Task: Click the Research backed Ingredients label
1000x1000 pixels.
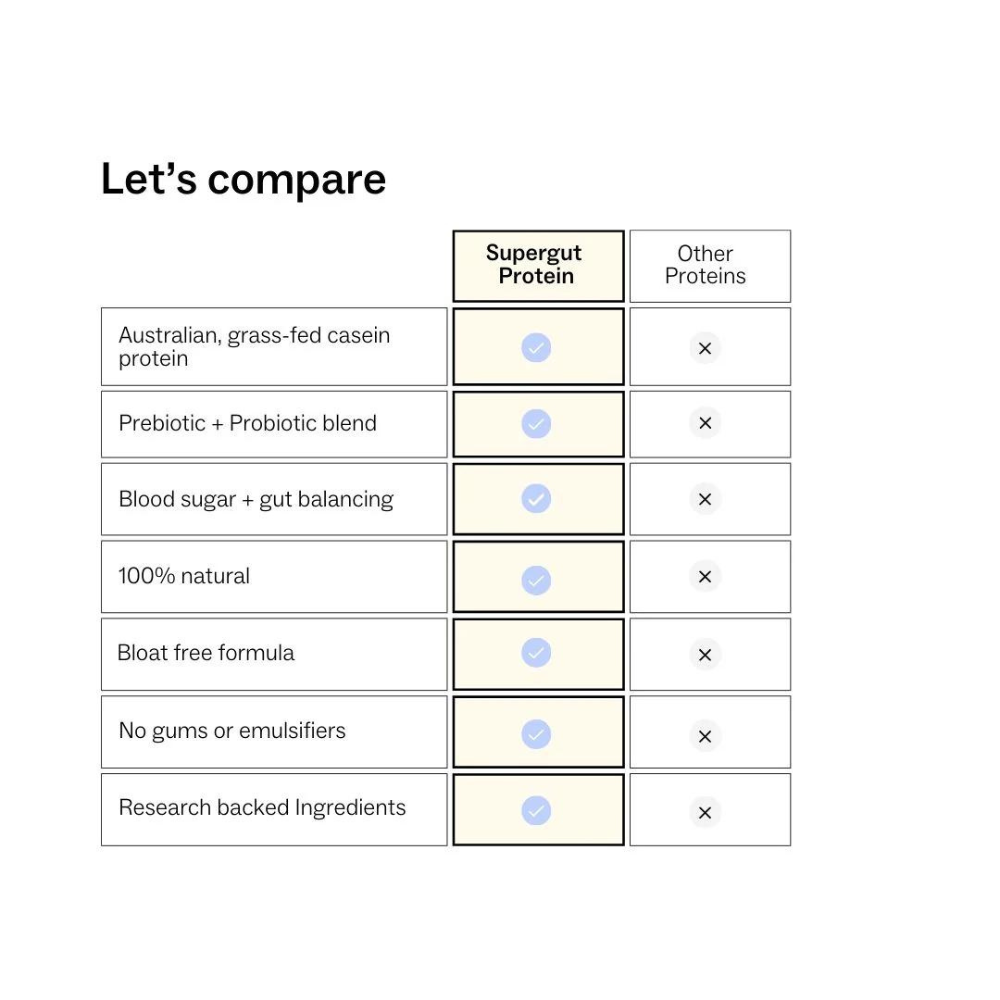Action: pyautogui.click(x=262, y=808)
